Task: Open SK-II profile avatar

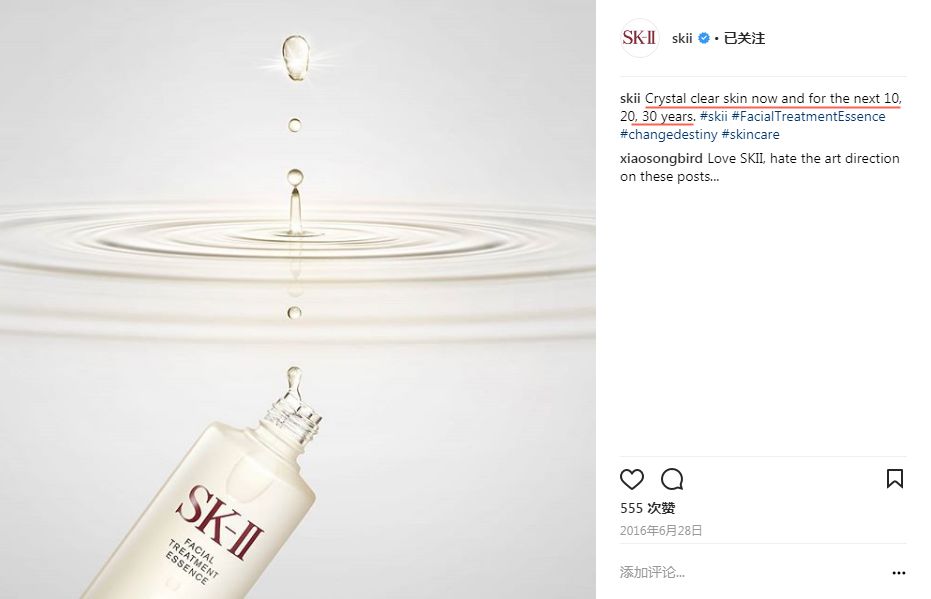Action: [639, 38]
